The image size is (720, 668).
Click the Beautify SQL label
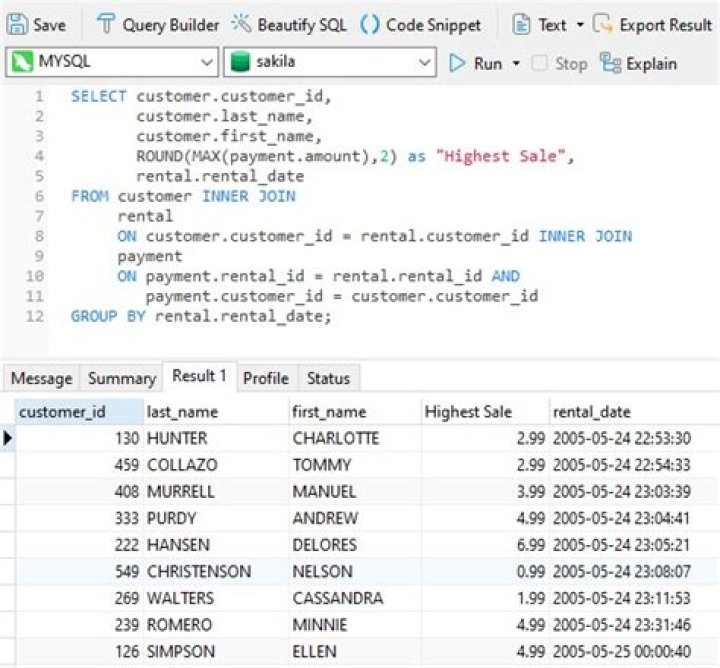302,25
